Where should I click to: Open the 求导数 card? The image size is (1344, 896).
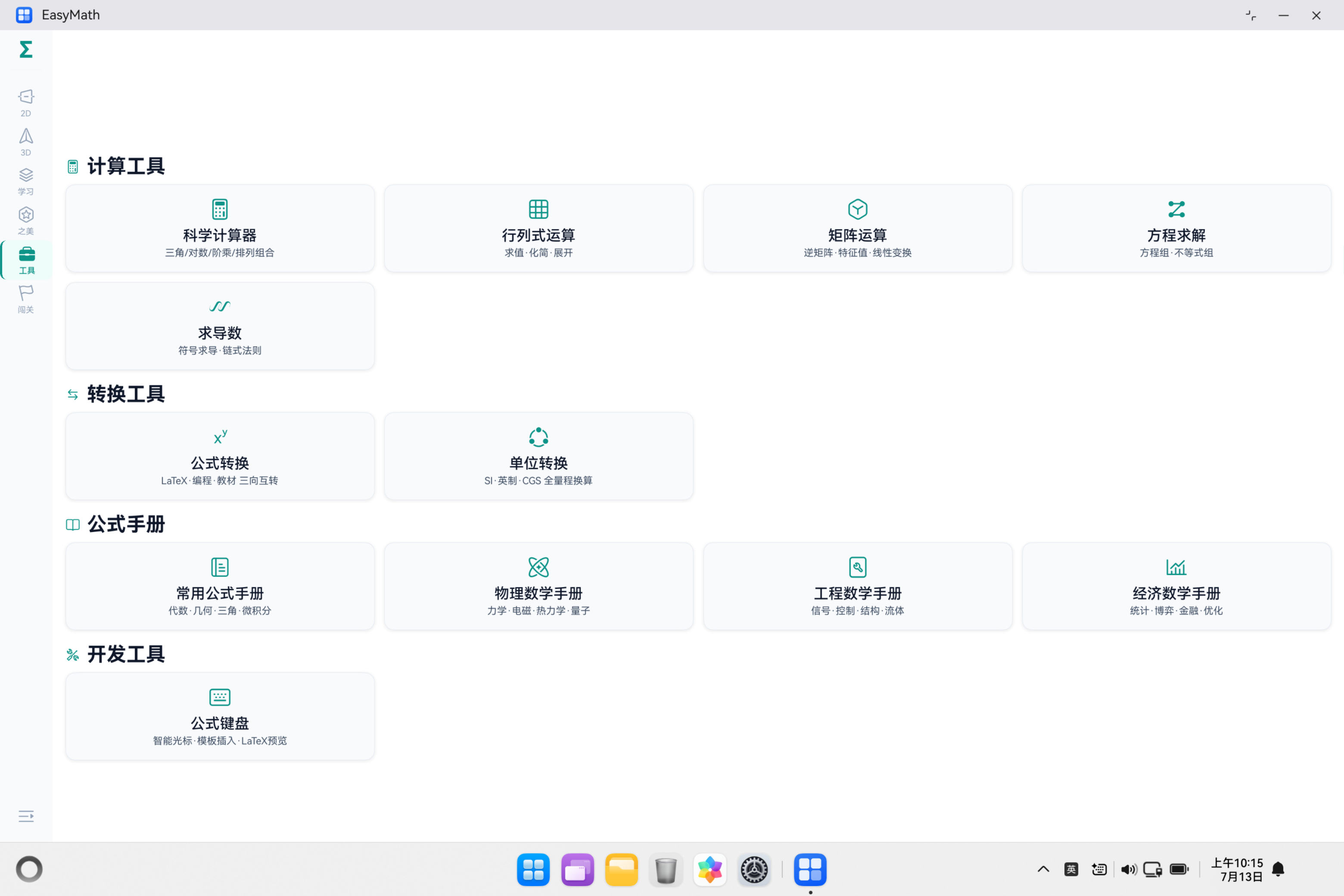coord(220,326)
